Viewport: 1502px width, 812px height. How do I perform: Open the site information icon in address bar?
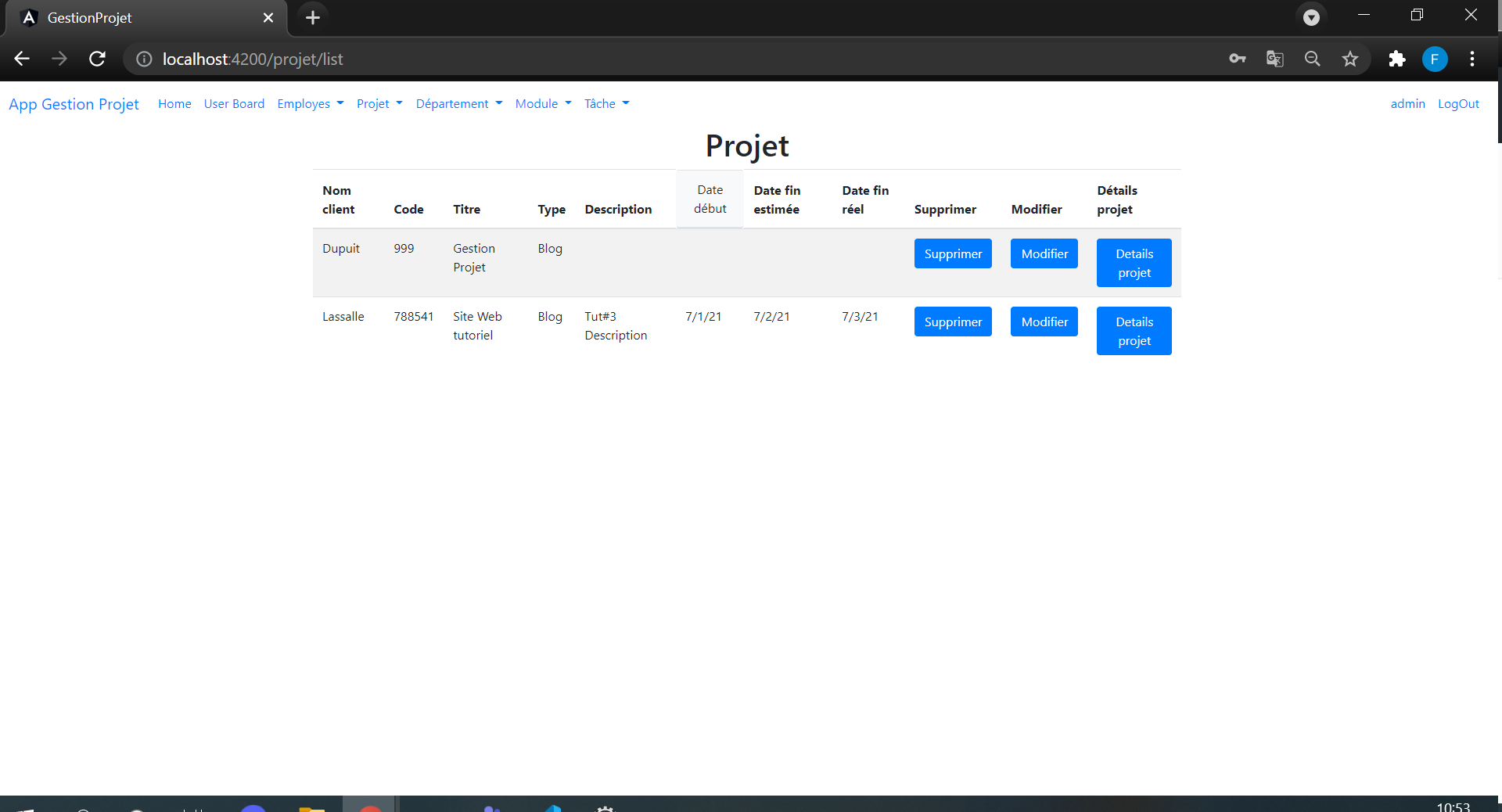click(144, 59)
